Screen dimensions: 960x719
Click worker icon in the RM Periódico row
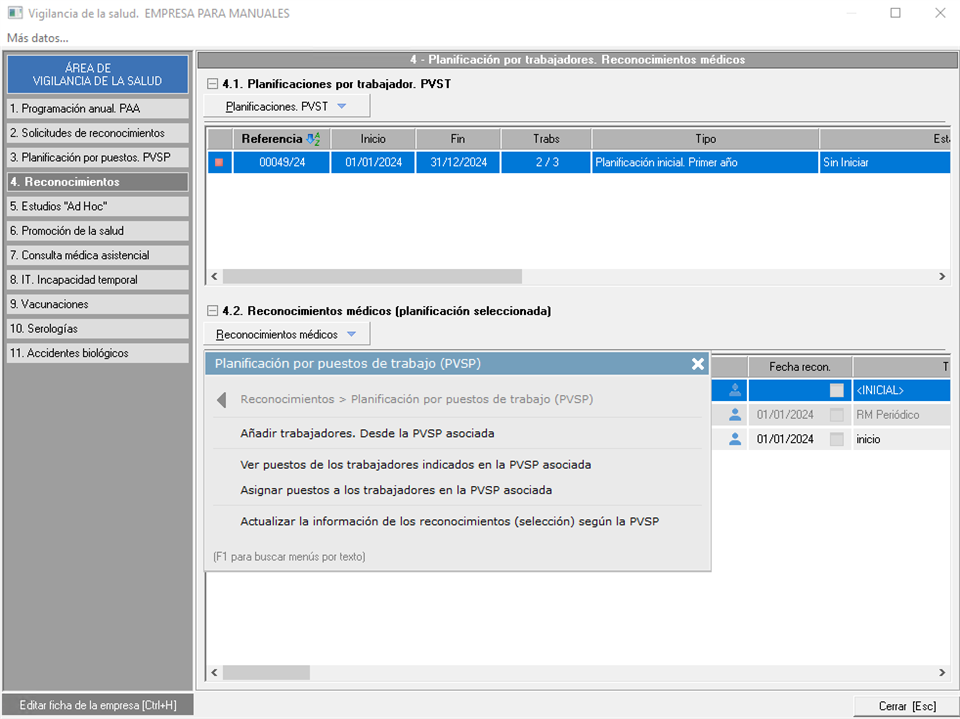735,414
